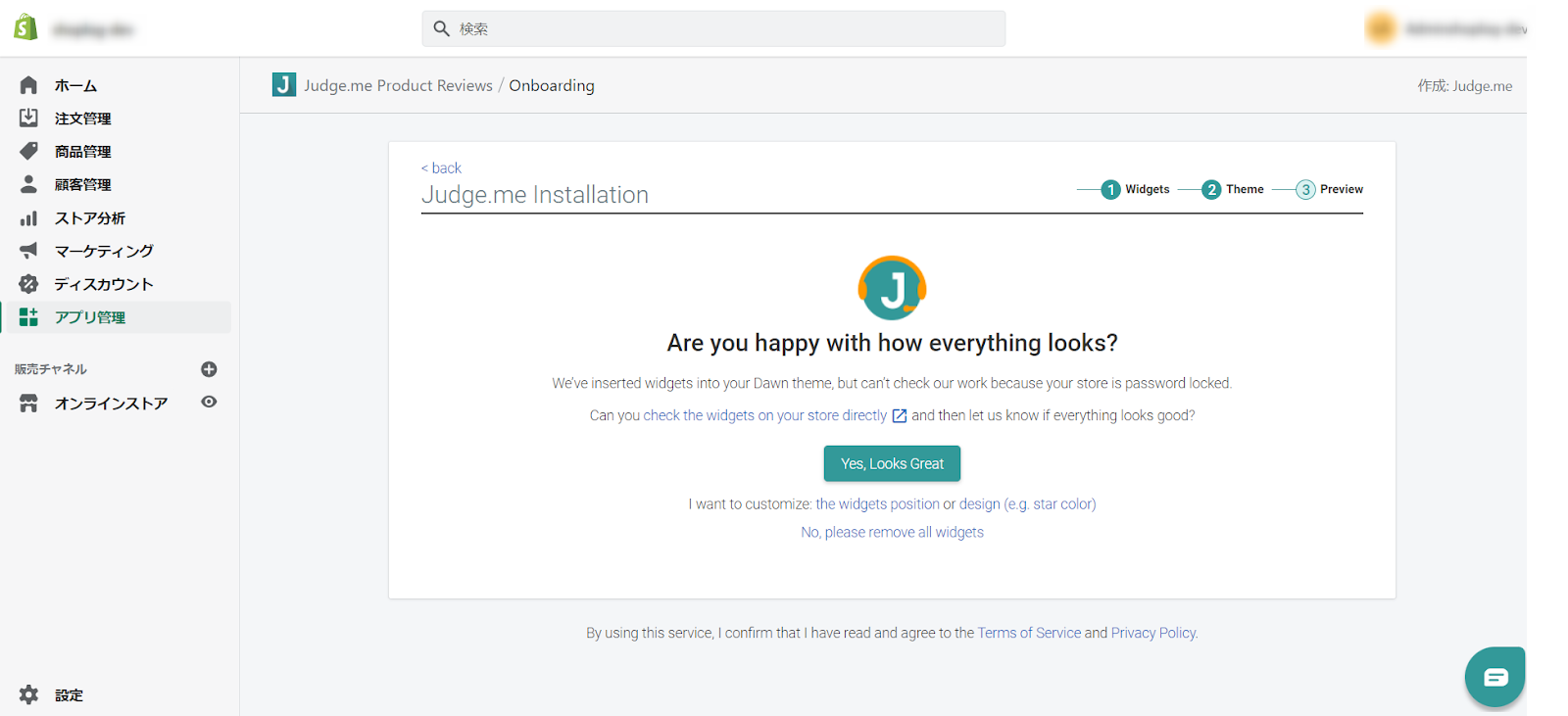Click the 顧客管理 person icon
This screenshot has height=716, width=1568.
coord(28,184)
